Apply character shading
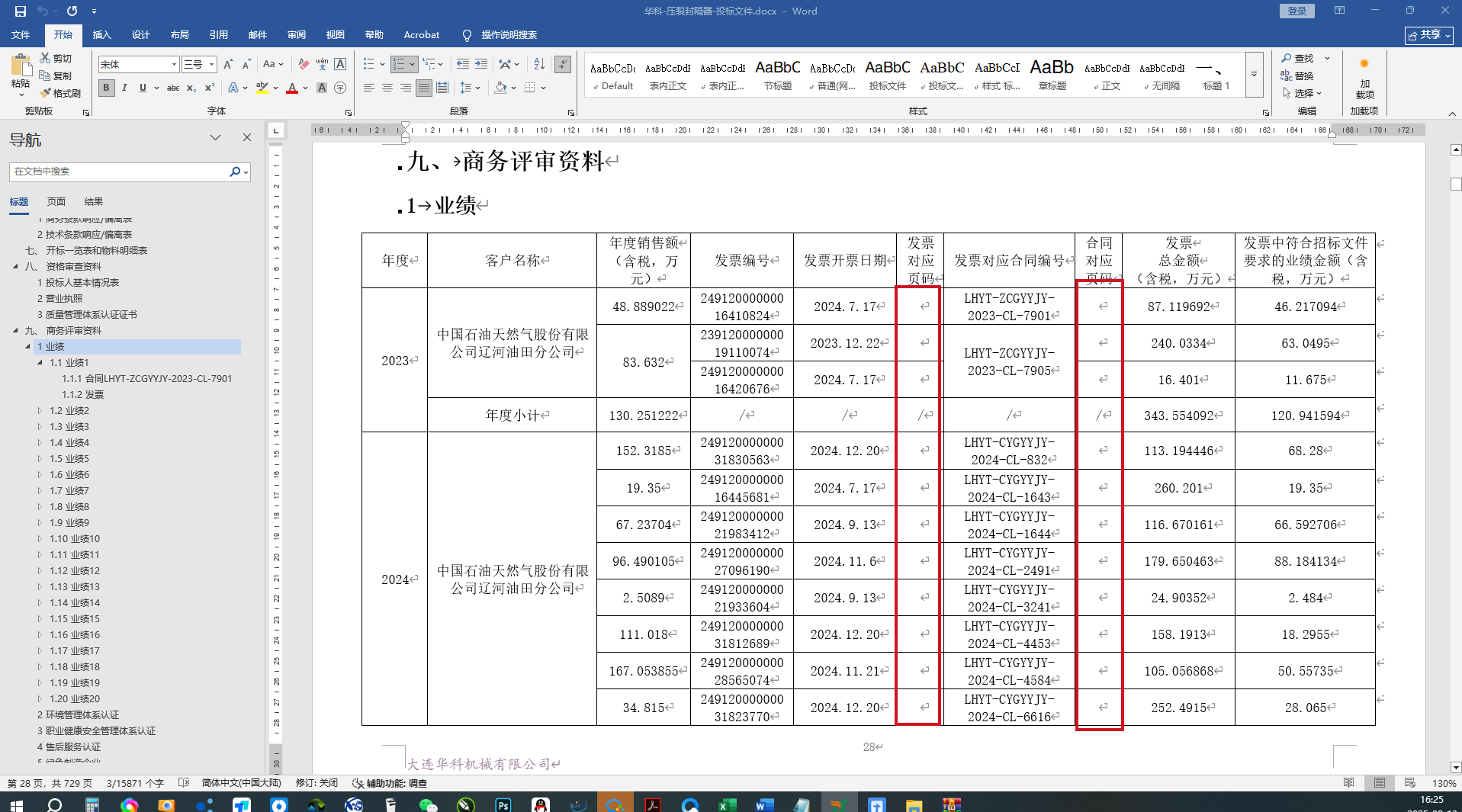The width and height of the screenshot is (1462, 812). tap(322, 88)
